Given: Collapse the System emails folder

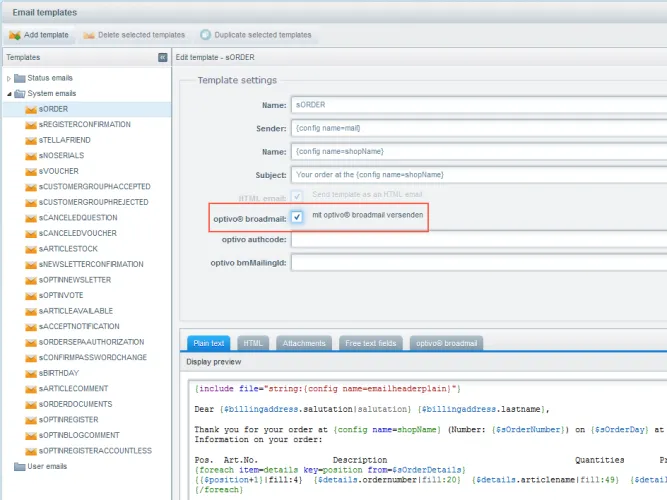Looking at the screenshot, I should coord(9,94).
